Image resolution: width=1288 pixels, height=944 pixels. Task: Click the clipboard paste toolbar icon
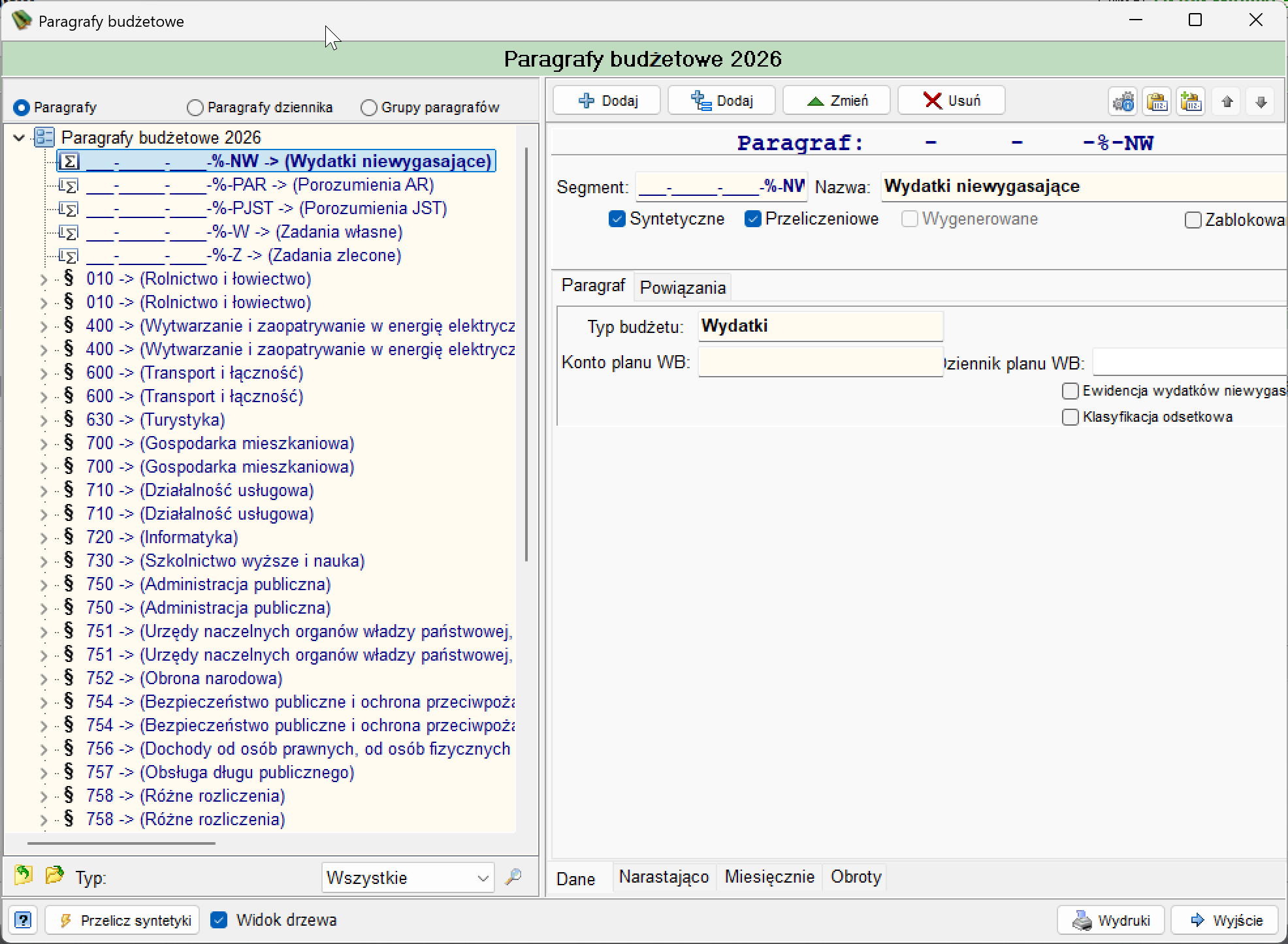coord(1157,101)
